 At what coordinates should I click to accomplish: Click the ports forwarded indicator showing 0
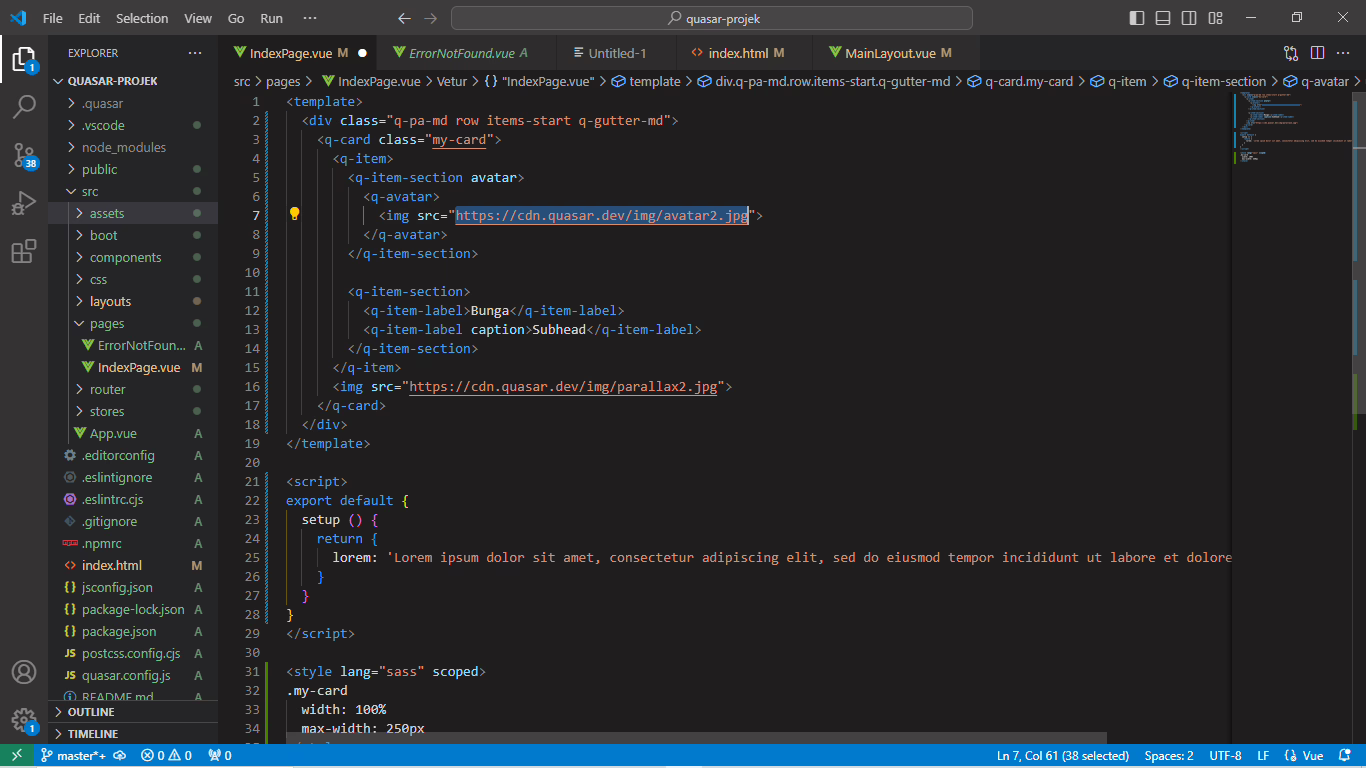click(x=219, y=756)
